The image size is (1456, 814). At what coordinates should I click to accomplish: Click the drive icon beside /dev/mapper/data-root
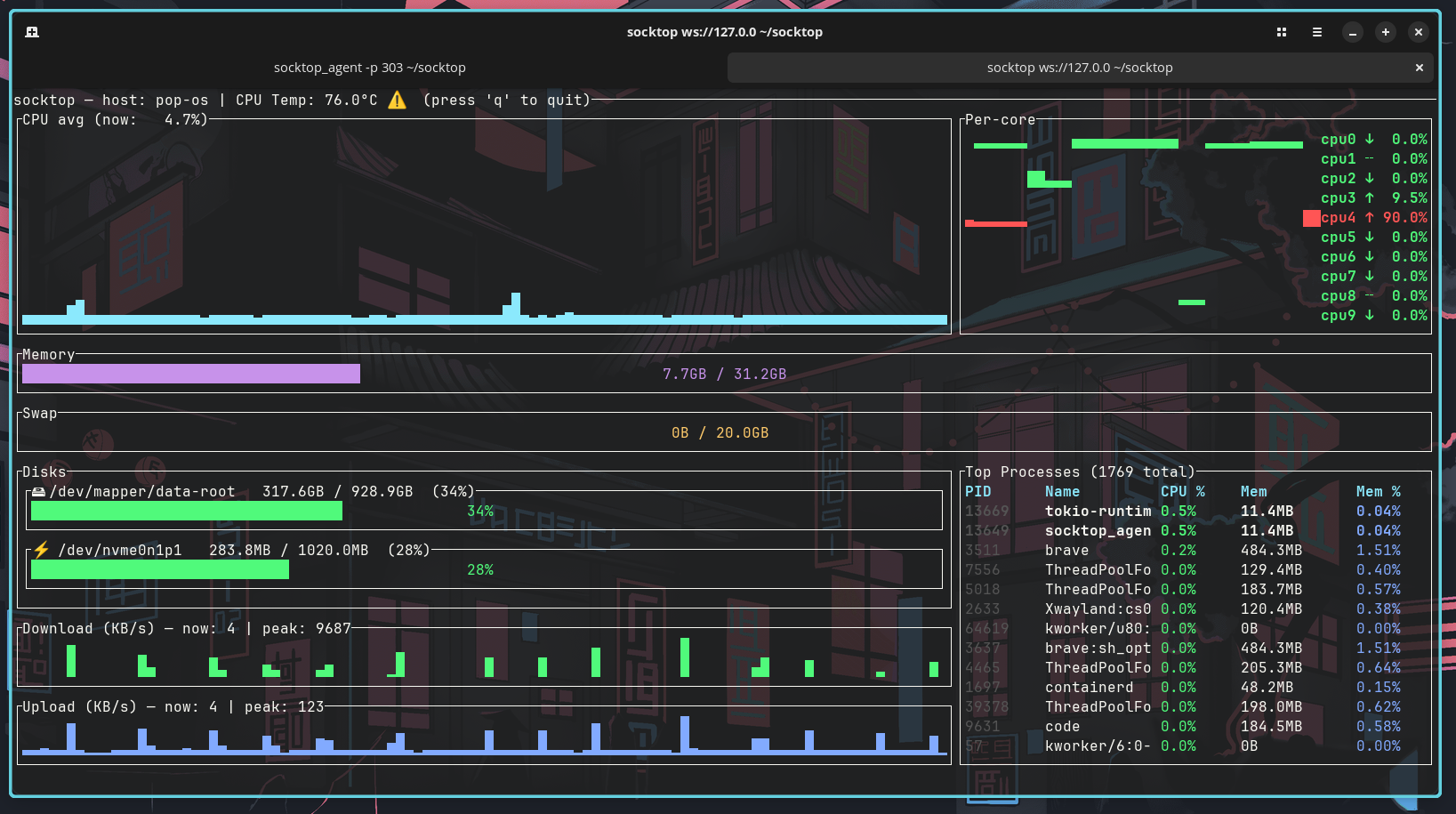tap(38, 492)
